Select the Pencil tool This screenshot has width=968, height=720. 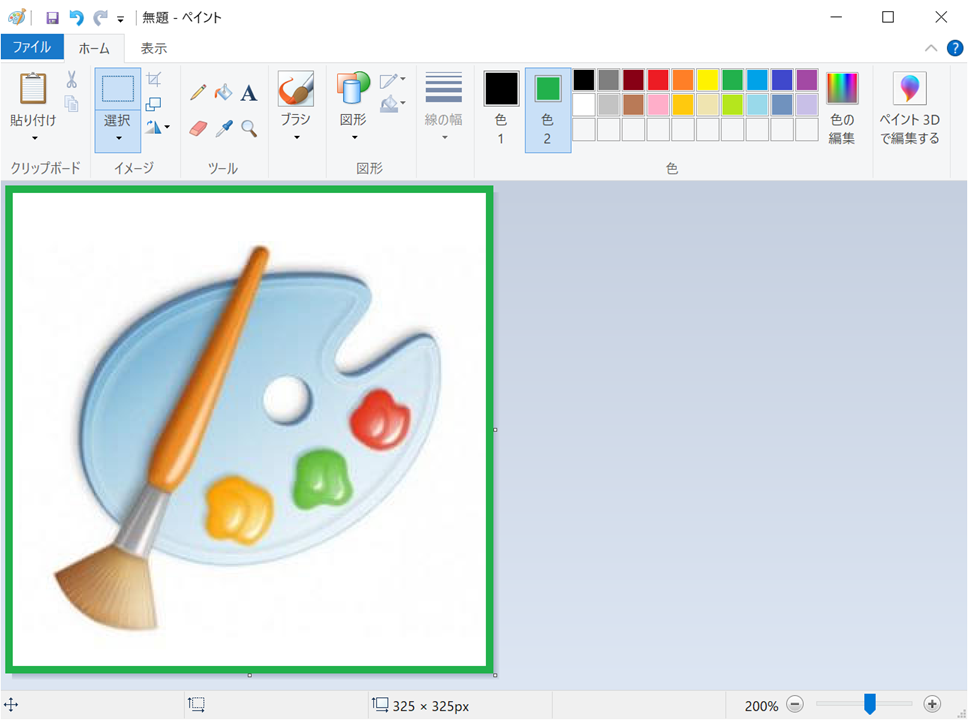198,93
